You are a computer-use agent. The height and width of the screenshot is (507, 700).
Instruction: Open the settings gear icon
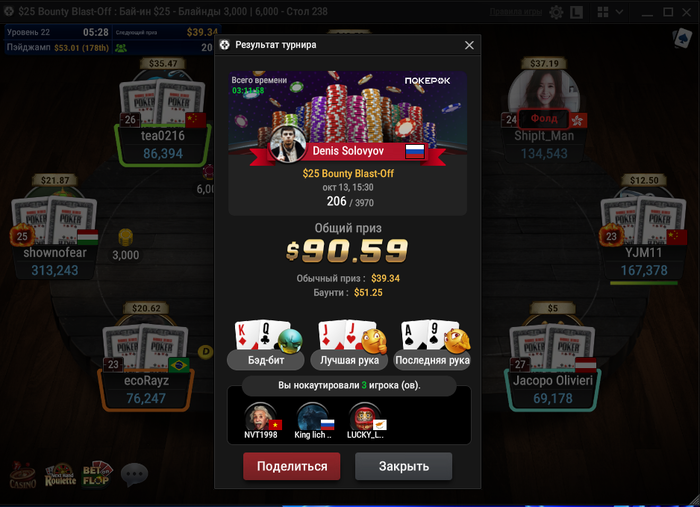click(556, 12)
